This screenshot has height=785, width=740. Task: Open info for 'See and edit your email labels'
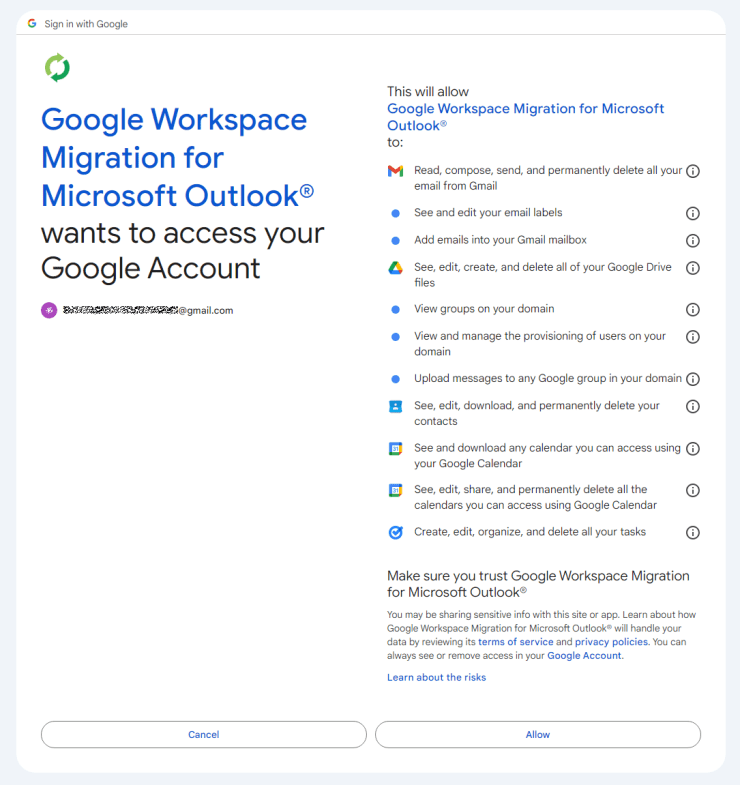[692, 213]
